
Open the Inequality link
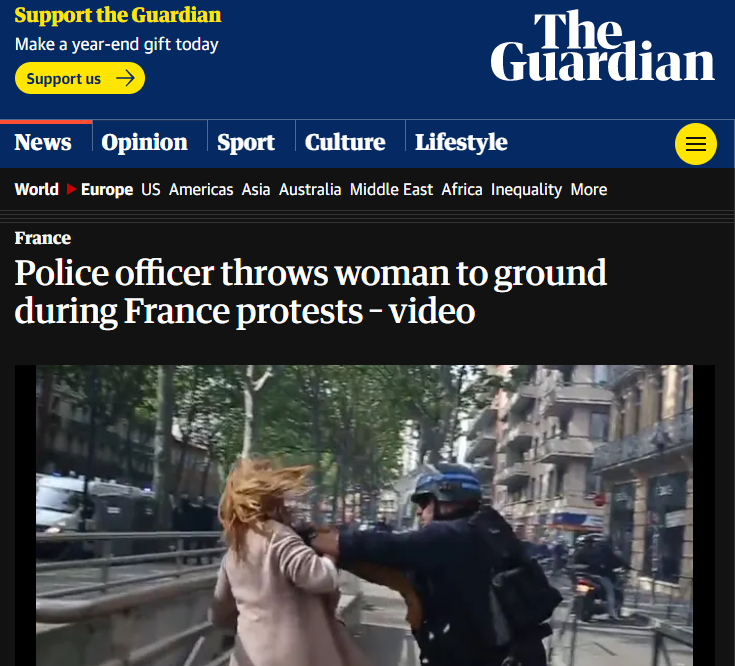pos(526,189)
